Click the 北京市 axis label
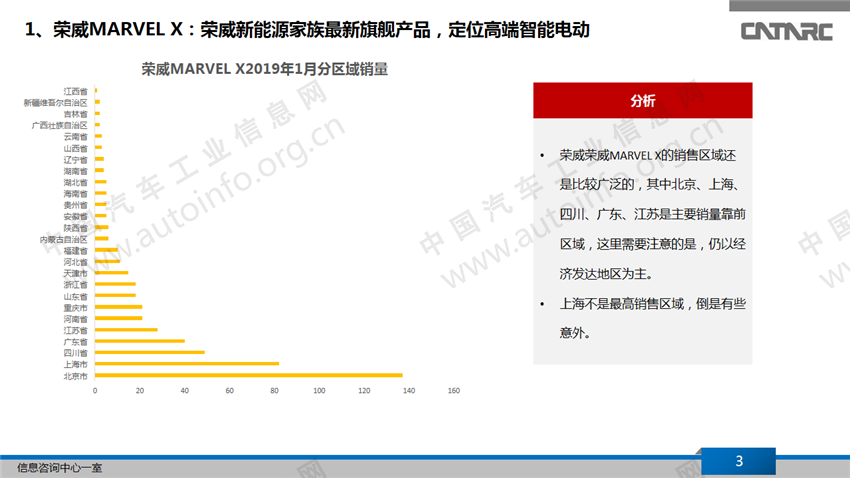The image size is (850, 478). pos(75,376)
